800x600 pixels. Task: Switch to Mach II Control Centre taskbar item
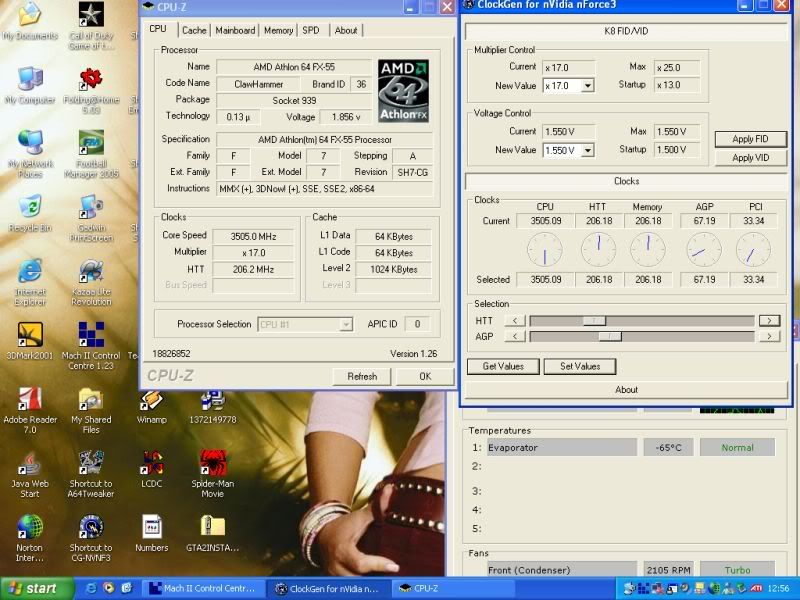coord(204,589)
